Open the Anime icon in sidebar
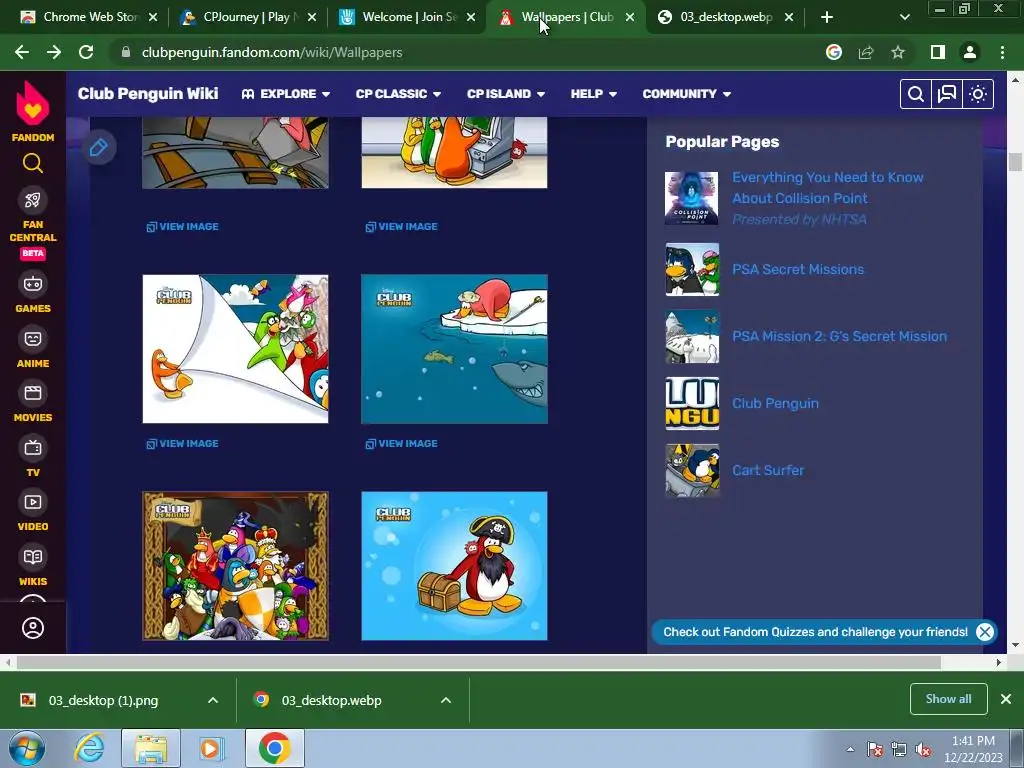Image resolution: width=1024 pixels, height=768 pixels. pyautogui.click(x=33, y=339)
